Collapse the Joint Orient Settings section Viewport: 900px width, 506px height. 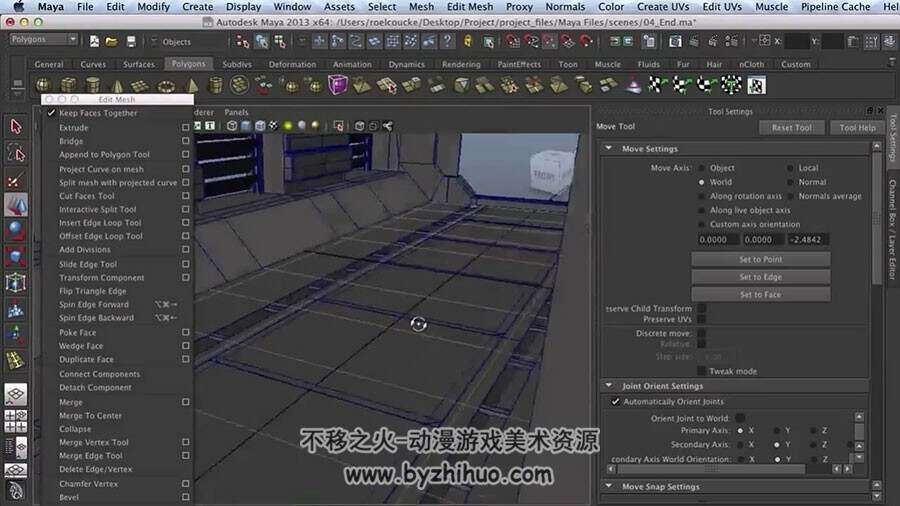pos(608,386)
